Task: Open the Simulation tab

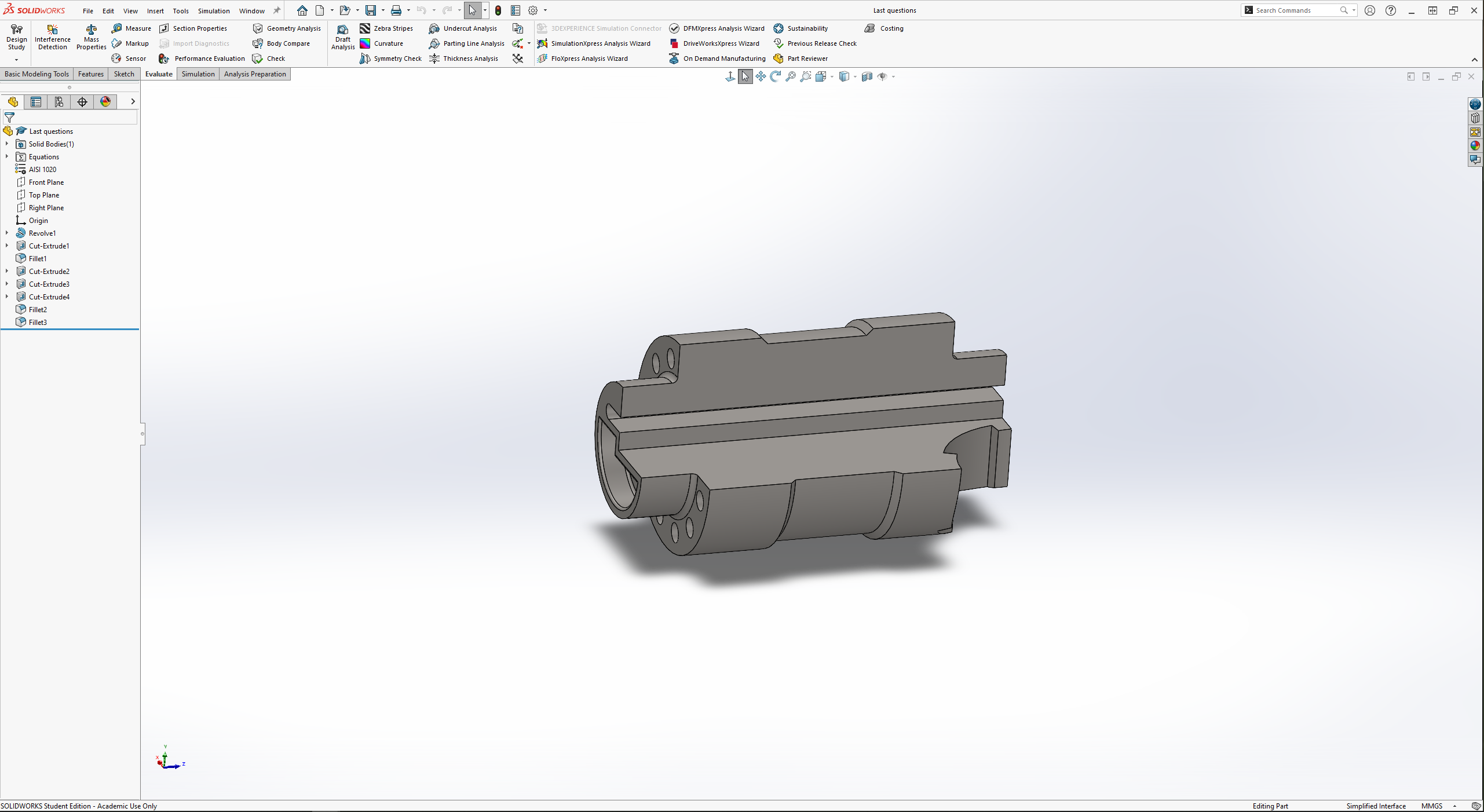Action: (198, 74)
